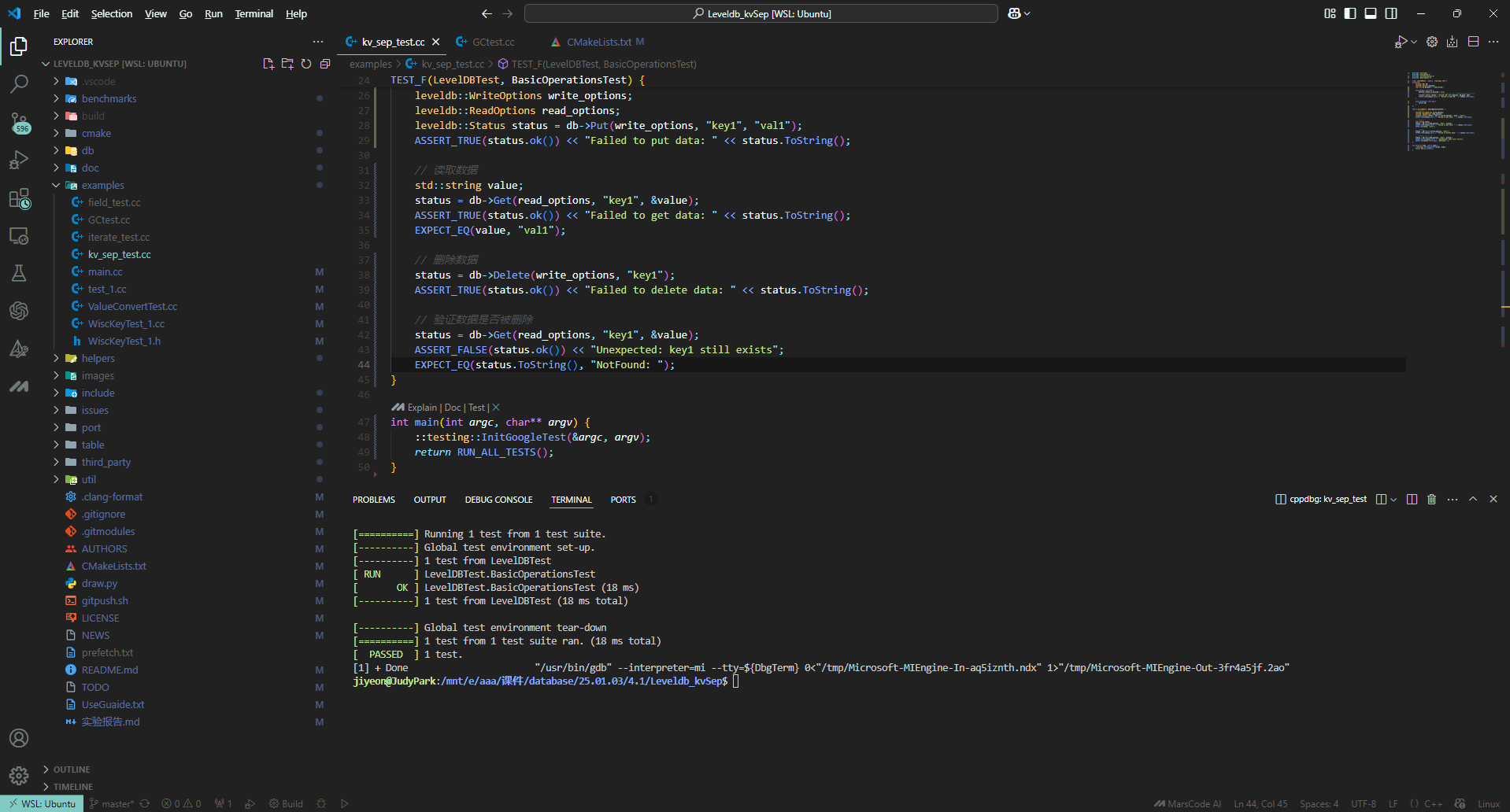The image size is (1510, 812).
Task: Toggle the secondary side bar visibility
Action: (1391, 13)
